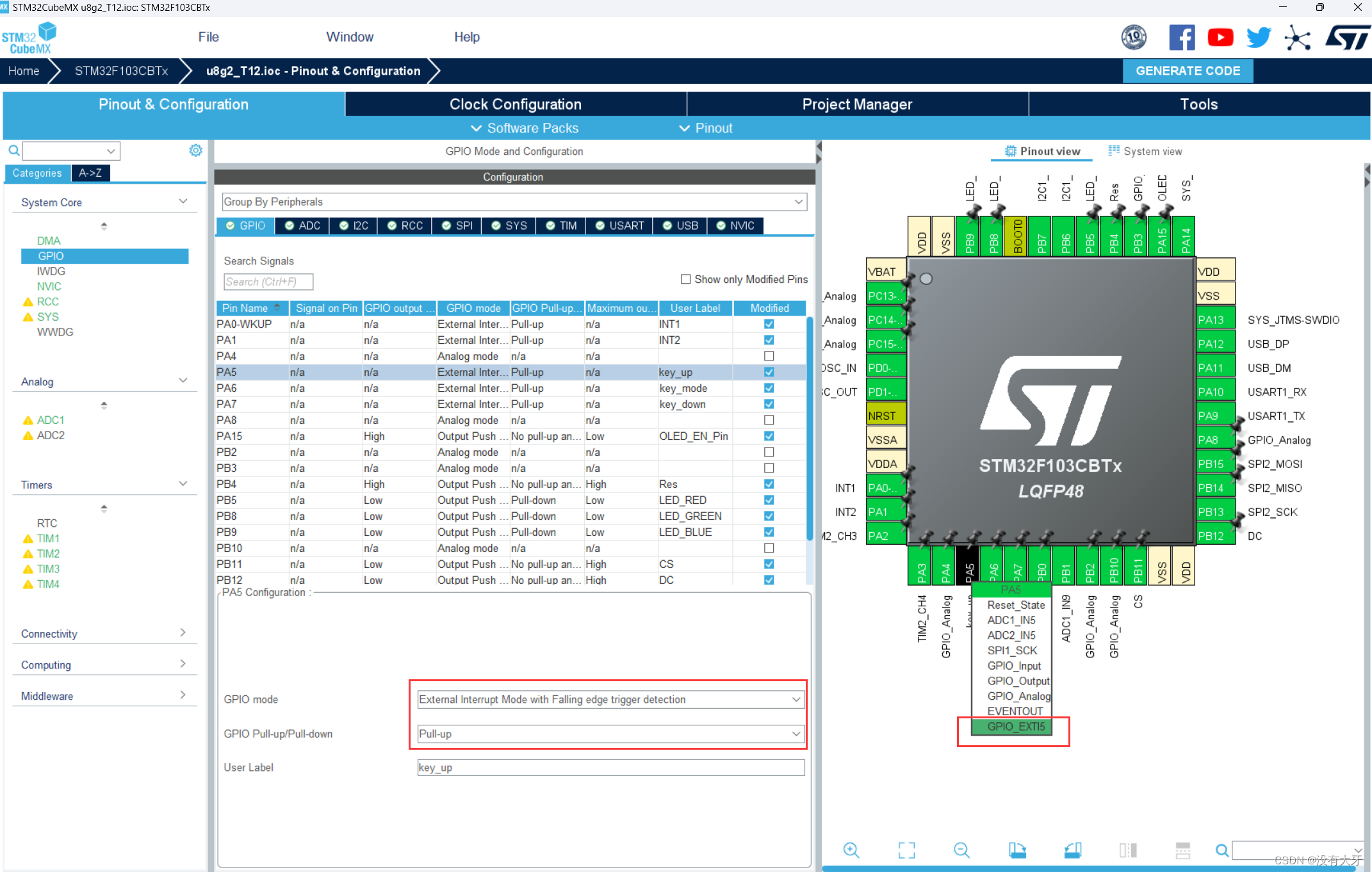The height and width of the screenshot is (872, 1372).
Task: Open the GPIO mode dropdown
Action: [796, 700]
